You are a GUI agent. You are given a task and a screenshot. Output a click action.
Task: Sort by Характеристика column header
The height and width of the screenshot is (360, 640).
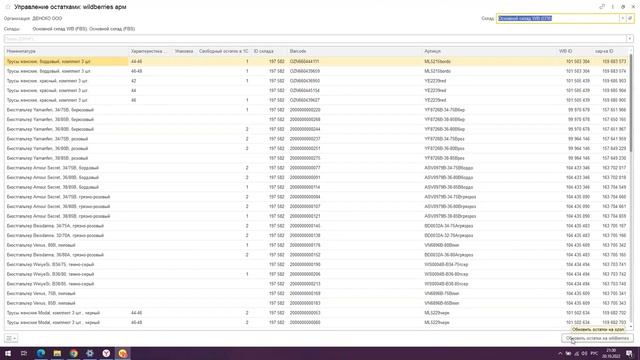pyautogui.click(x=150, y=51)
